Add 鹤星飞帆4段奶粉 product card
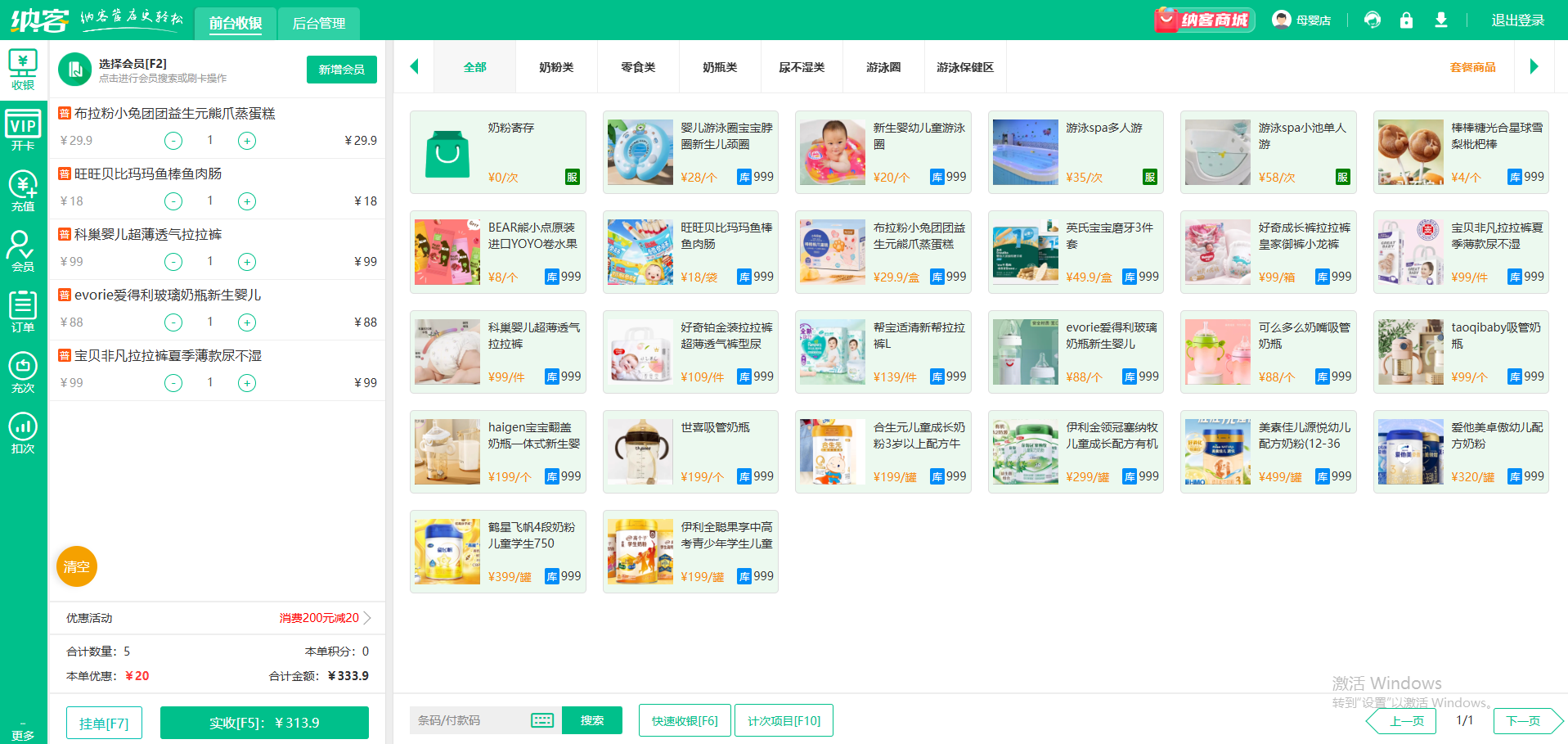1568x744 pixels. [x=498, y=552]
